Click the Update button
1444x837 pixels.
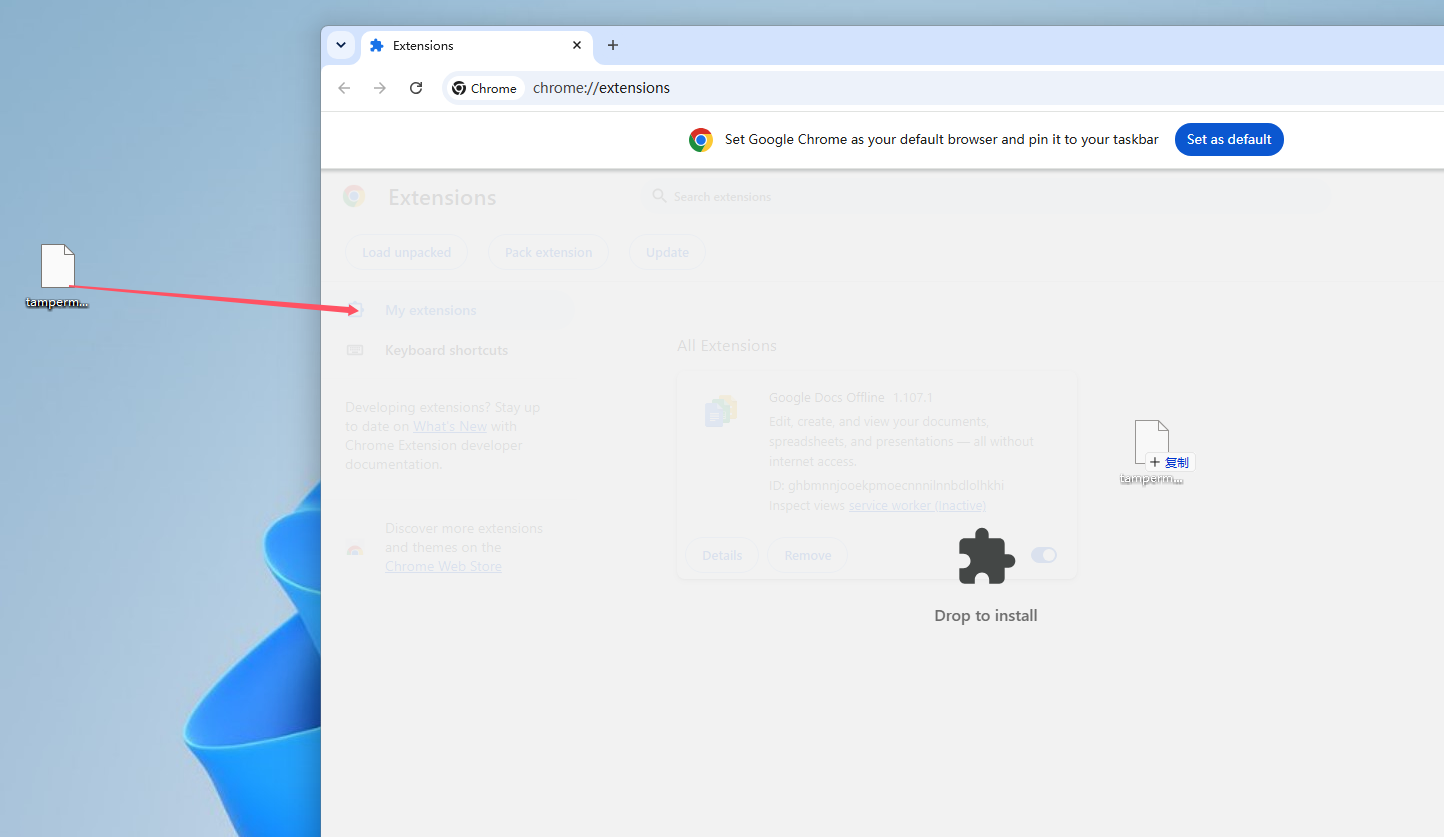[667, 252]
